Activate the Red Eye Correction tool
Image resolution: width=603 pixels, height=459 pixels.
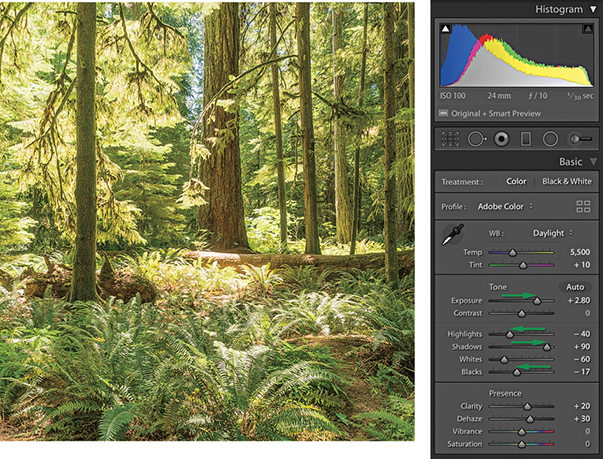coord(501,138)
